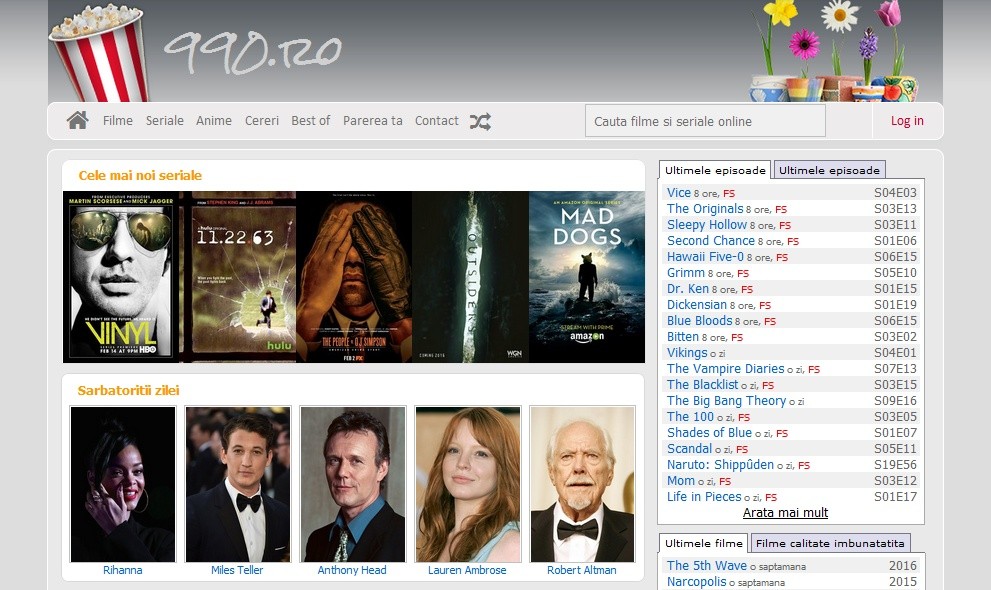Open the 11.22.63 series poster
991x590 pixels.
[238, 277]
